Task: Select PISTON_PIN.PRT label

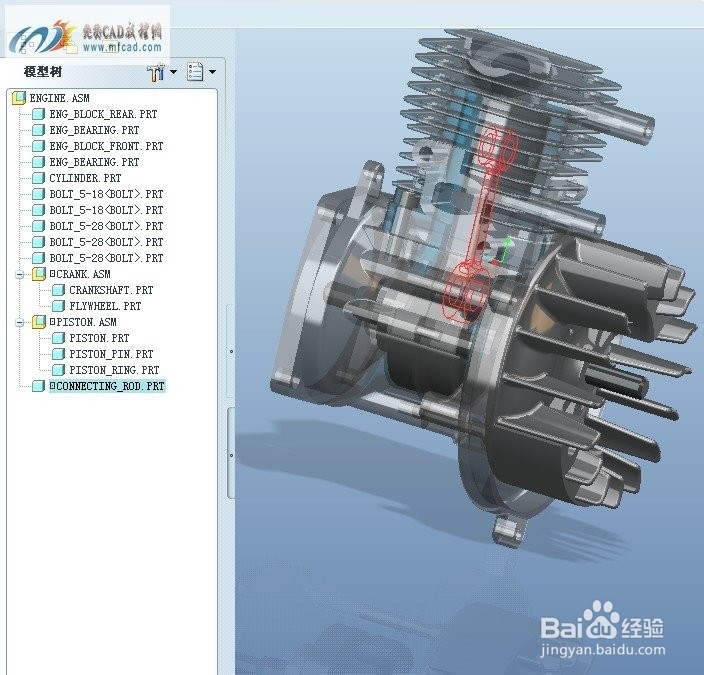Action: click(111, 354)
